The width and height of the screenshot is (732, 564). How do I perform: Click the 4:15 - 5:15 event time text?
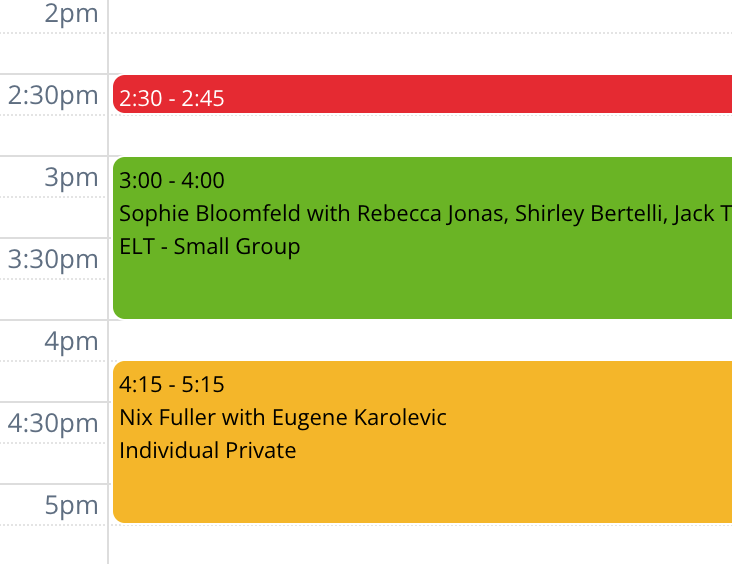[x=172, y=385]
